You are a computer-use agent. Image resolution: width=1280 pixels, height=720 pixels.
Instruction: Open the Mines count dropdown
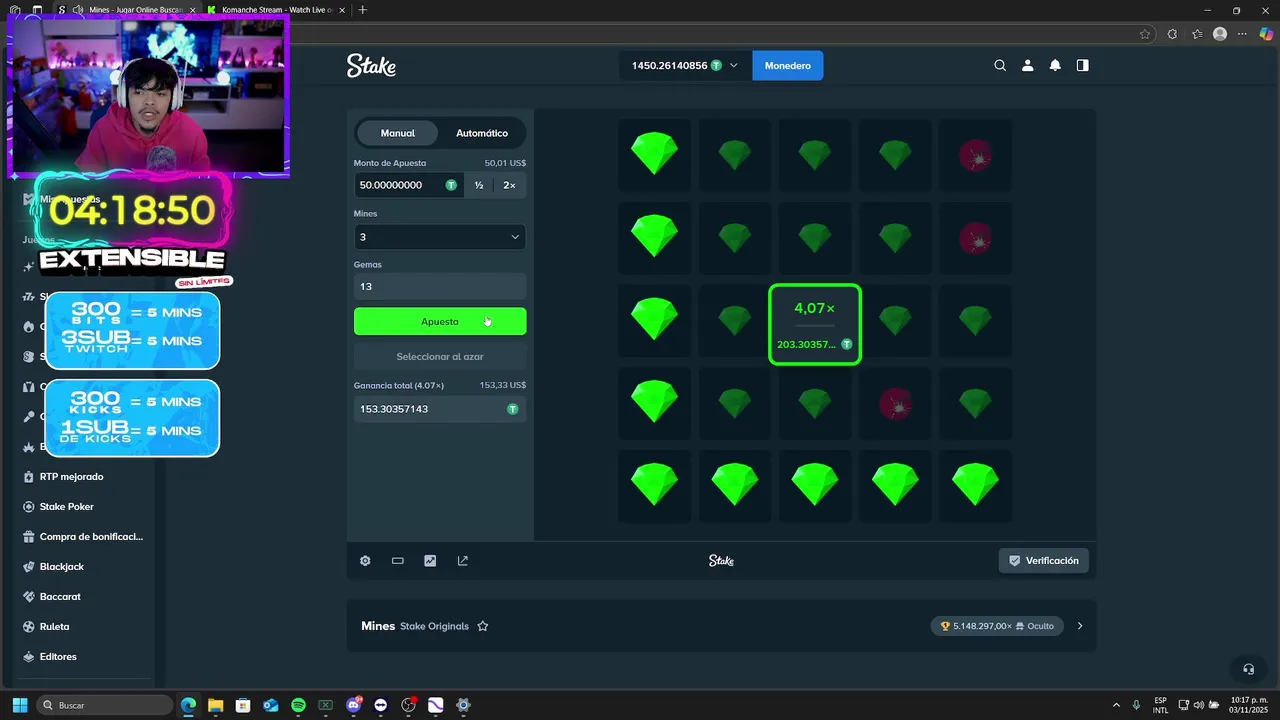(x=440, y=237)
